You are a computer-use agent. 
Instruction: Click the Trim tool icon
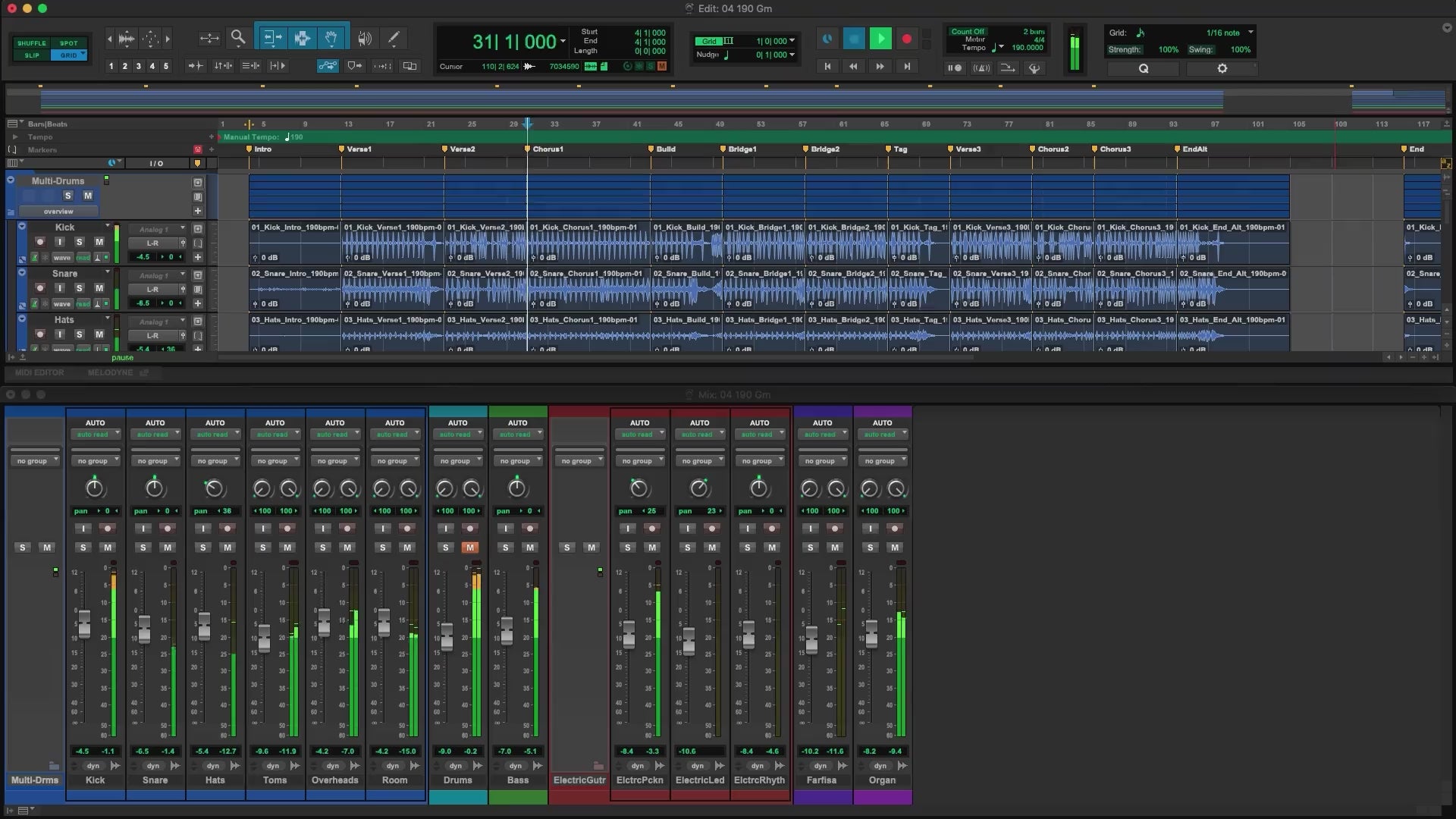(271, 38)
